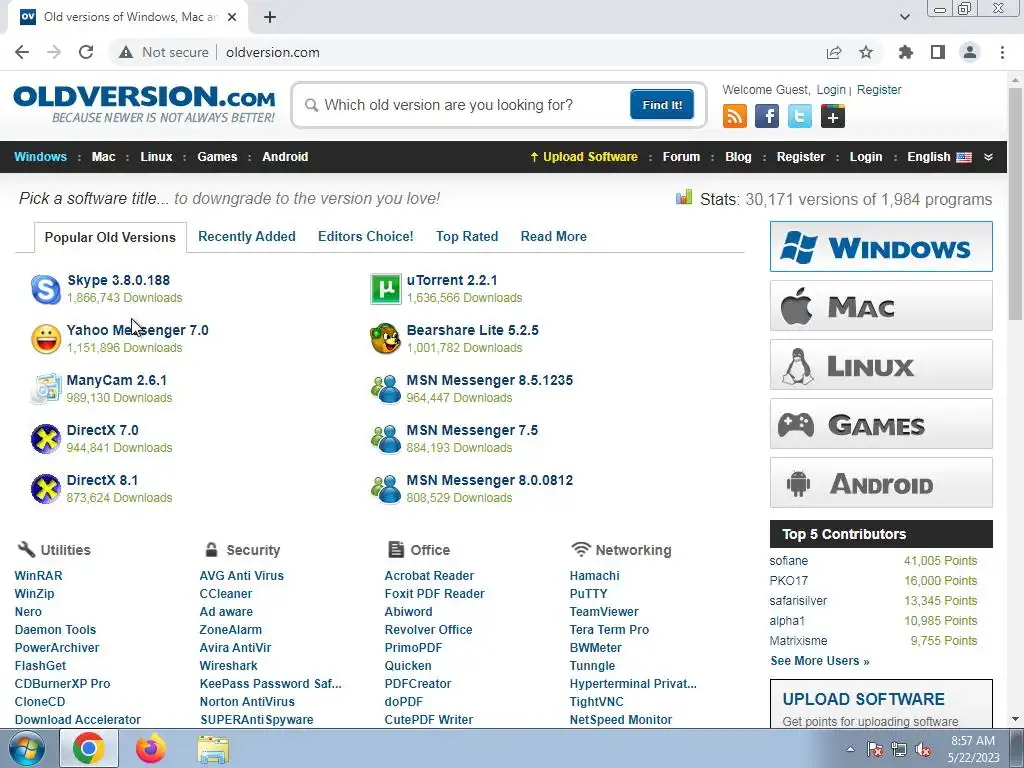Viewport: 1024px width, 768px height.
Task: Click See More Users link
Action: click(x=820, y=661)
